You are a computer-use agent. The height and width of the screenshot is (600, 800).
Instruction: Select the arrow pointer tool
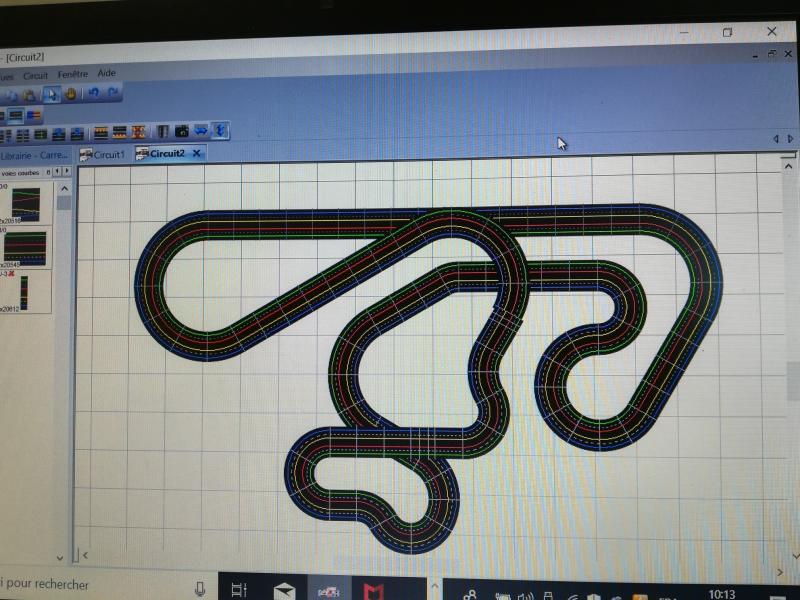click(x=53, y=94)
